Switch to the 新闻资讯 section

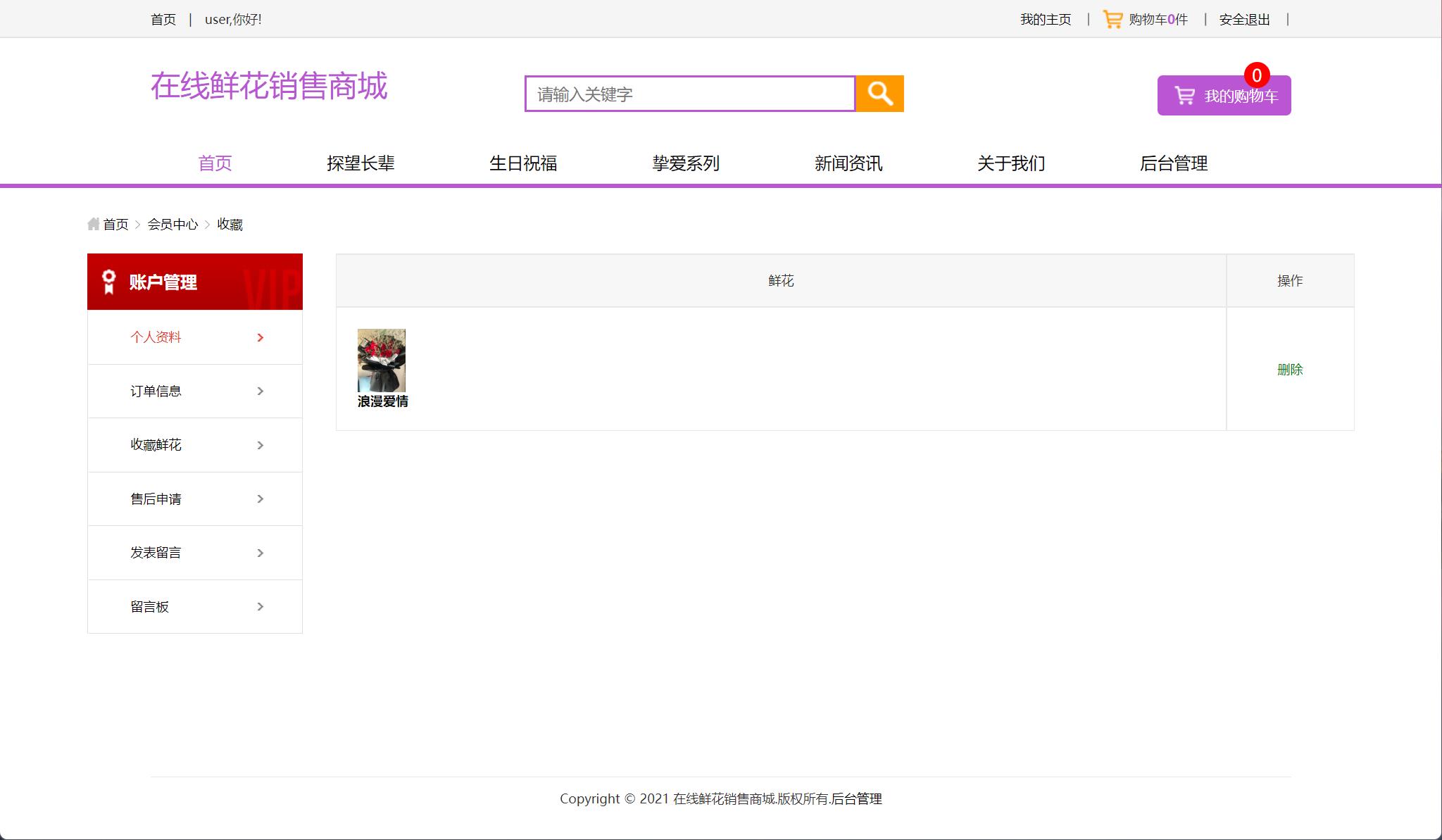pos(848,163)
